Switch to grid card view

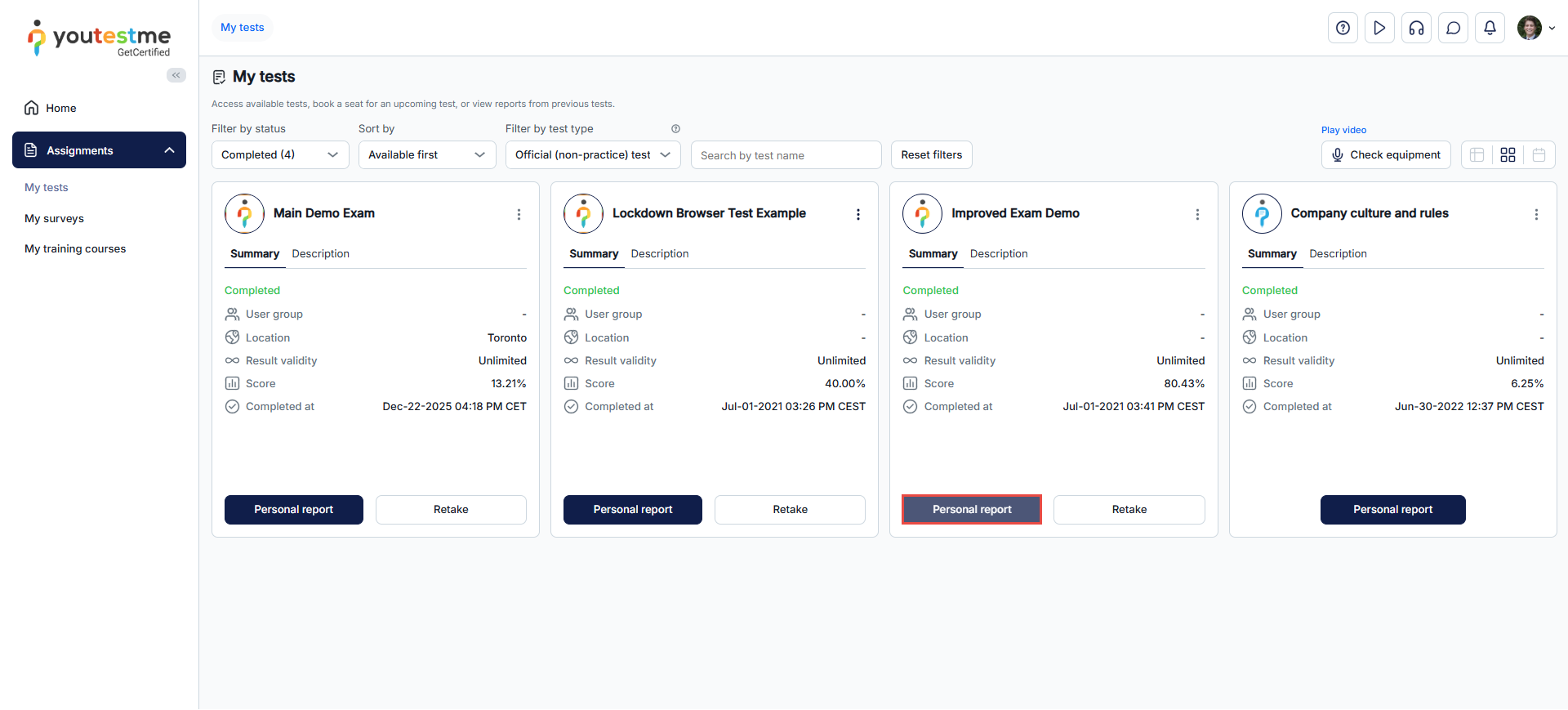pyautogui.click(x=1508, y=154)
